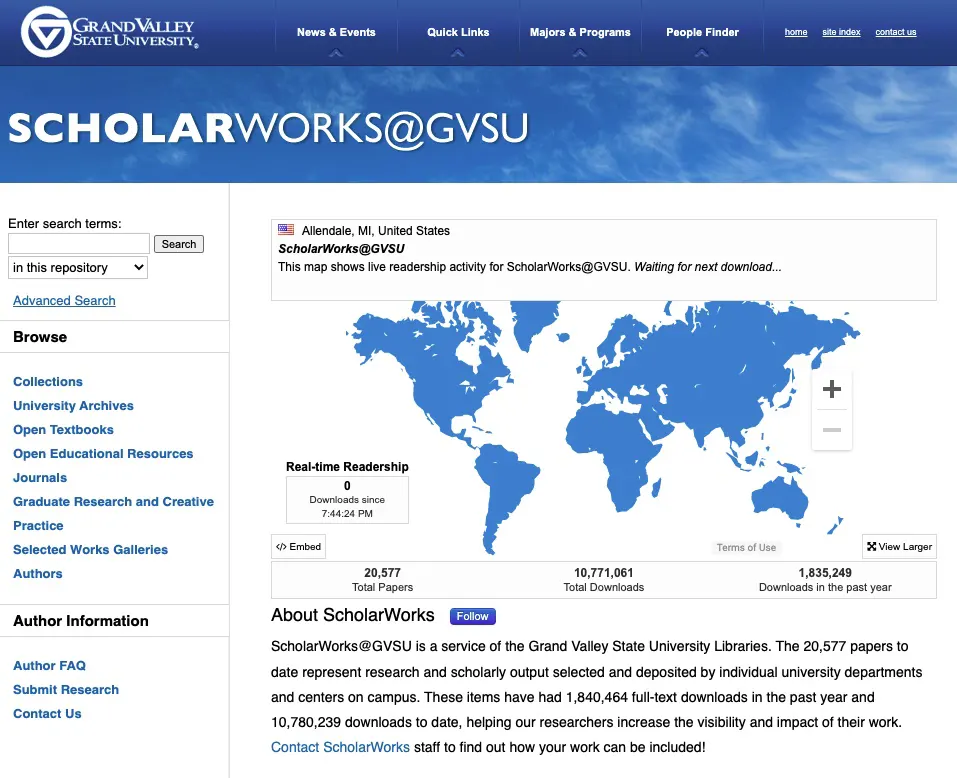Click the Real-time Readership downloads counter
957x778 pixels.
click(347, 500)
